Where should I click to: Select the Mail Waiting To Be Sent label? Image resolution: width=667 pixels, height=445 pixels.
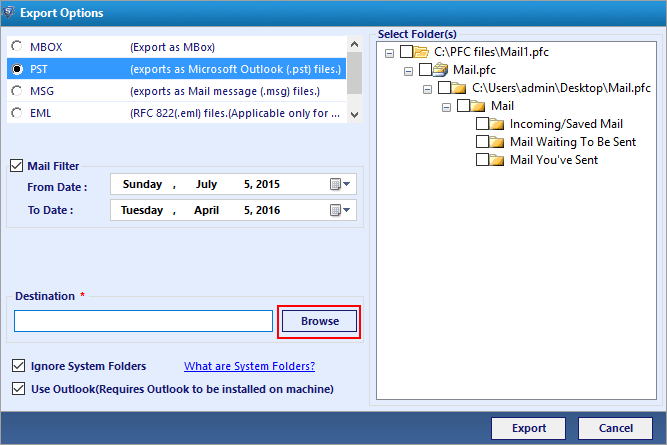pyautogui.click(x=573, y=142)
